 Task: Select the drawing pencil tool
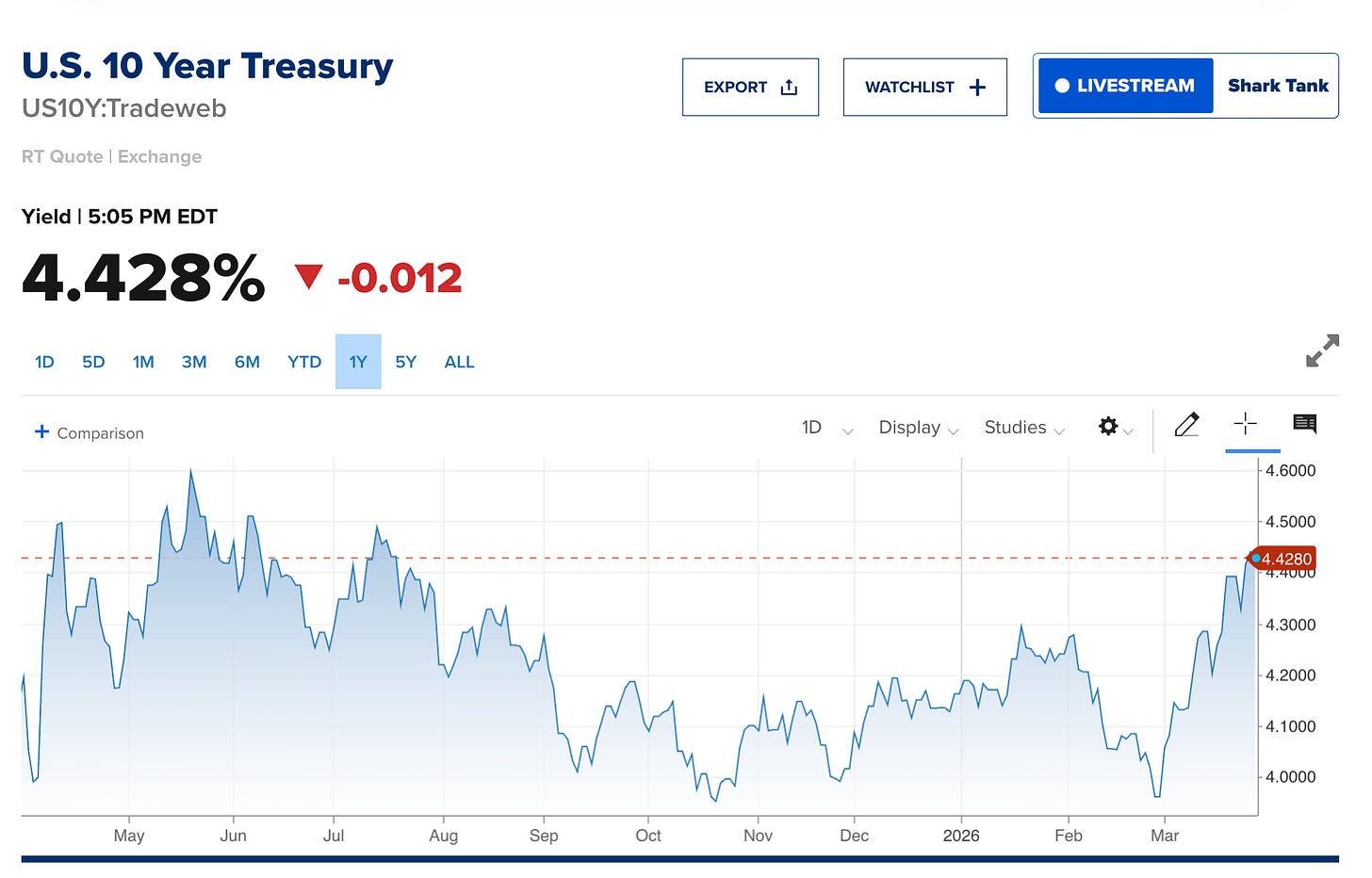(1186, 425)
